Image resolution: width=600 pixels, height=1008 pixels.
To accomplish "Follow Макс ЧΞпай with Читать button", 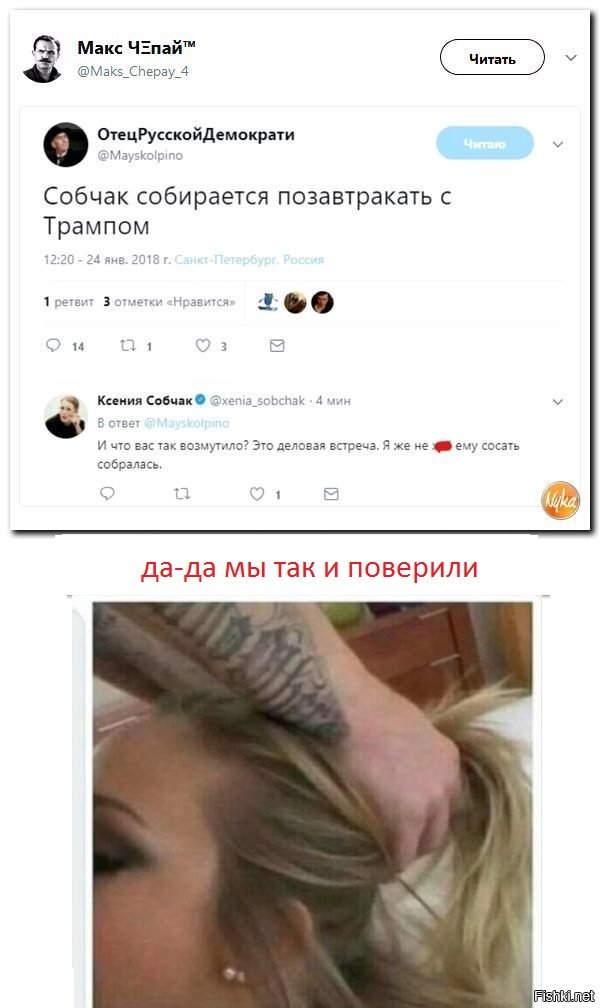I will [492, 58].
